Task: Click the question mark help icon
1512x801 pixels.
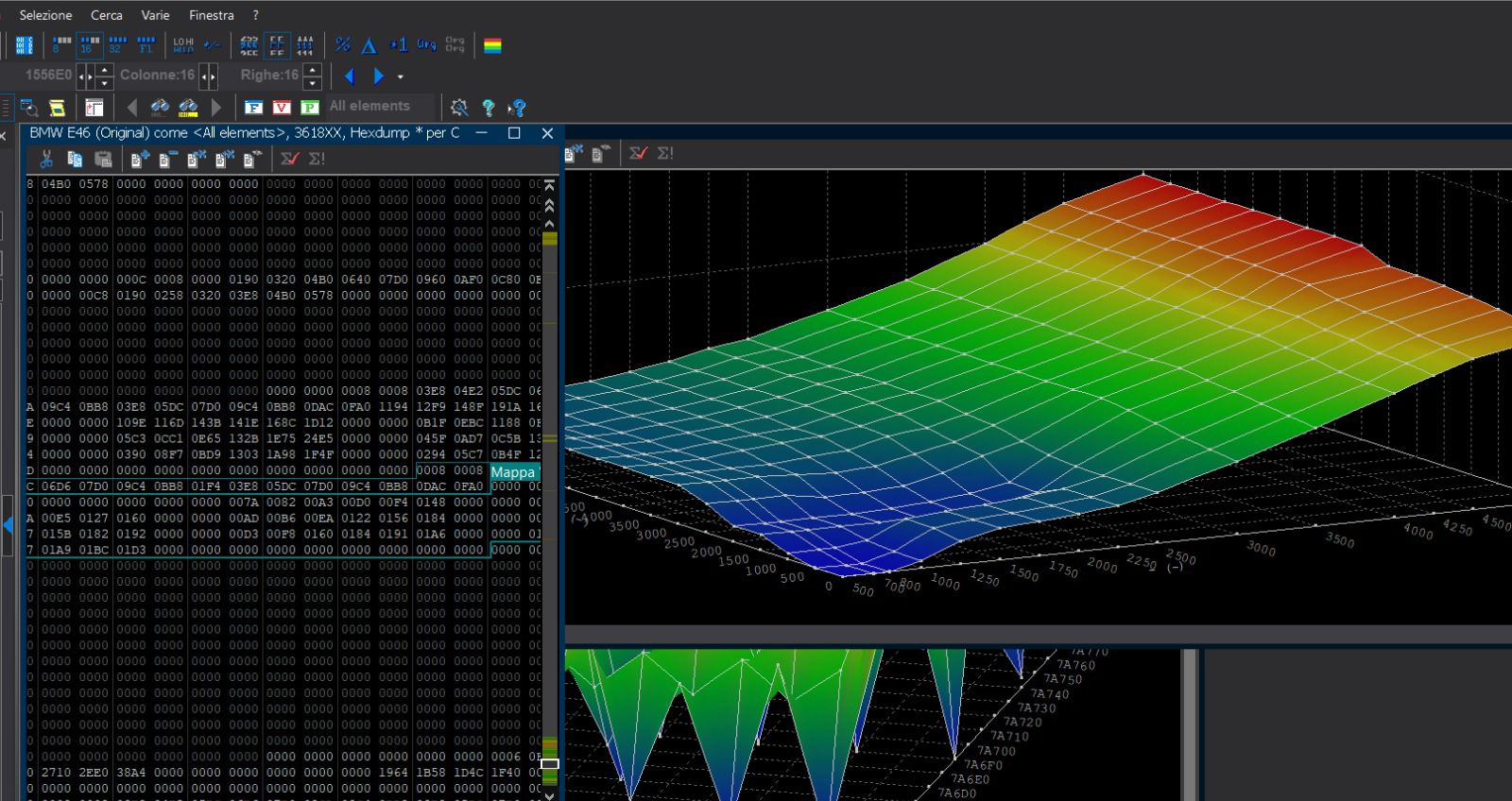Action: point(488,107)
